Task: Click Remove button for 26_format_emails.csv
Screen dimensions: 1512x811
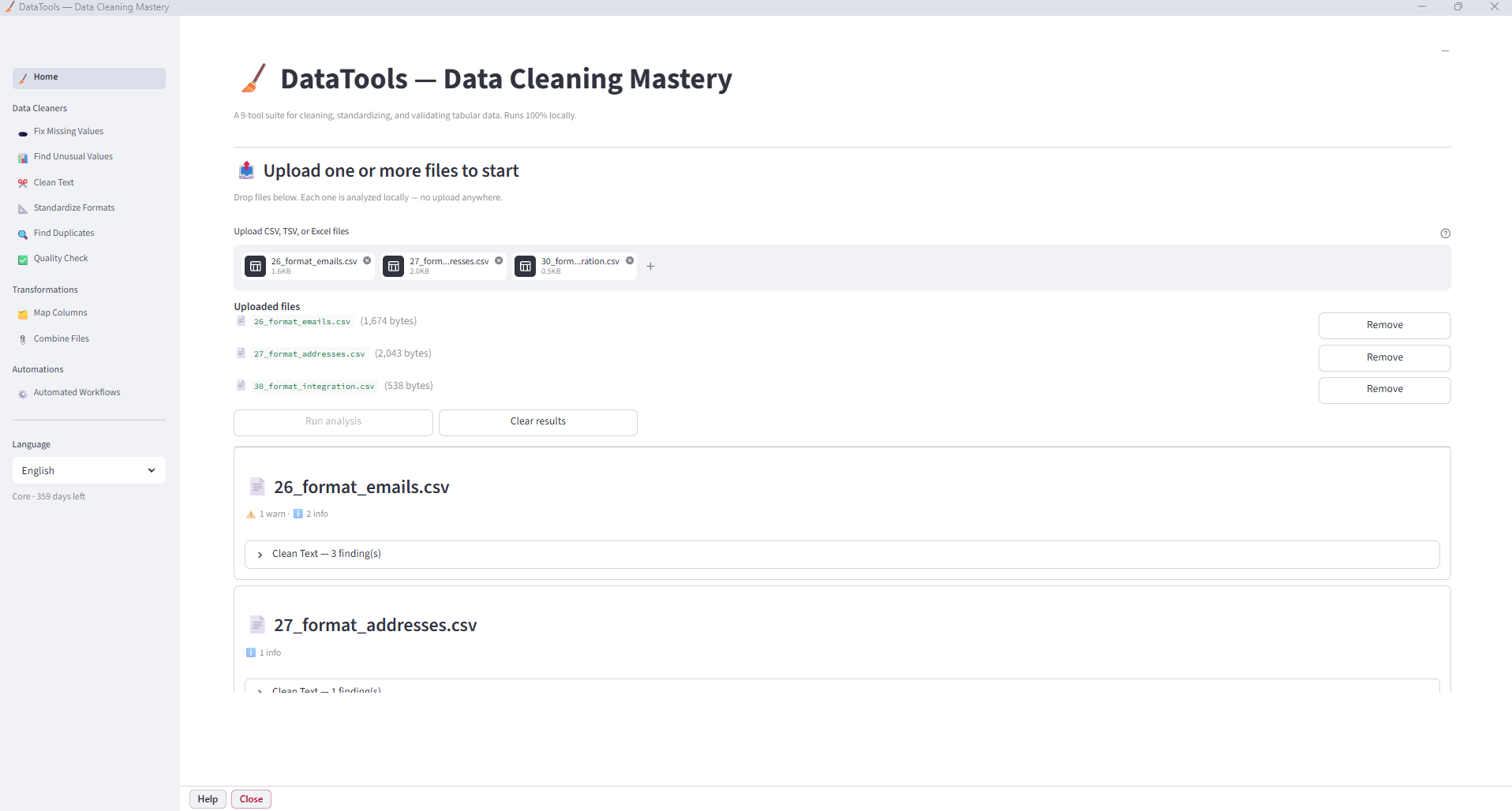Action: tap(1384, 325)
